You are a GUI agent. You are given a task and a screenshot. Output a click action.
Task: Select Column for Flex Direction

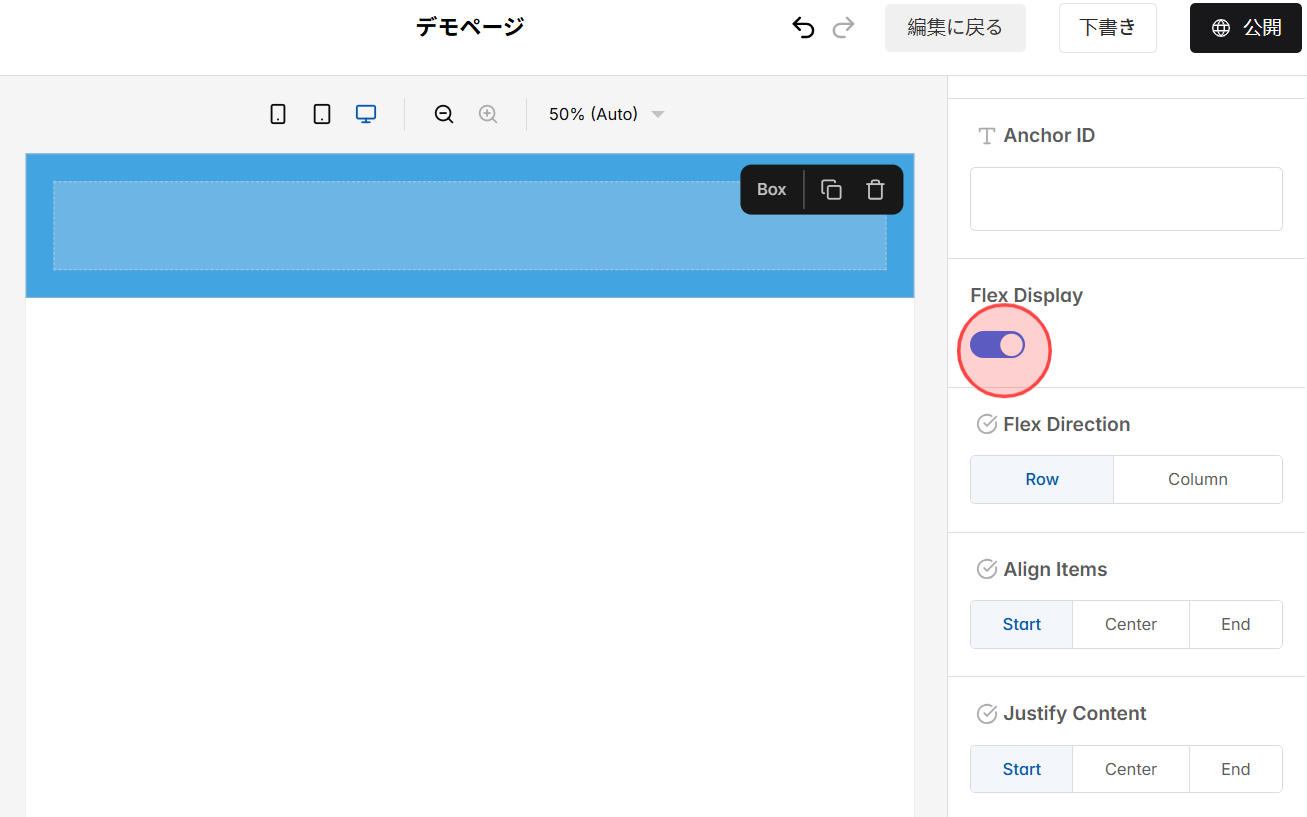click(1197, 479)
